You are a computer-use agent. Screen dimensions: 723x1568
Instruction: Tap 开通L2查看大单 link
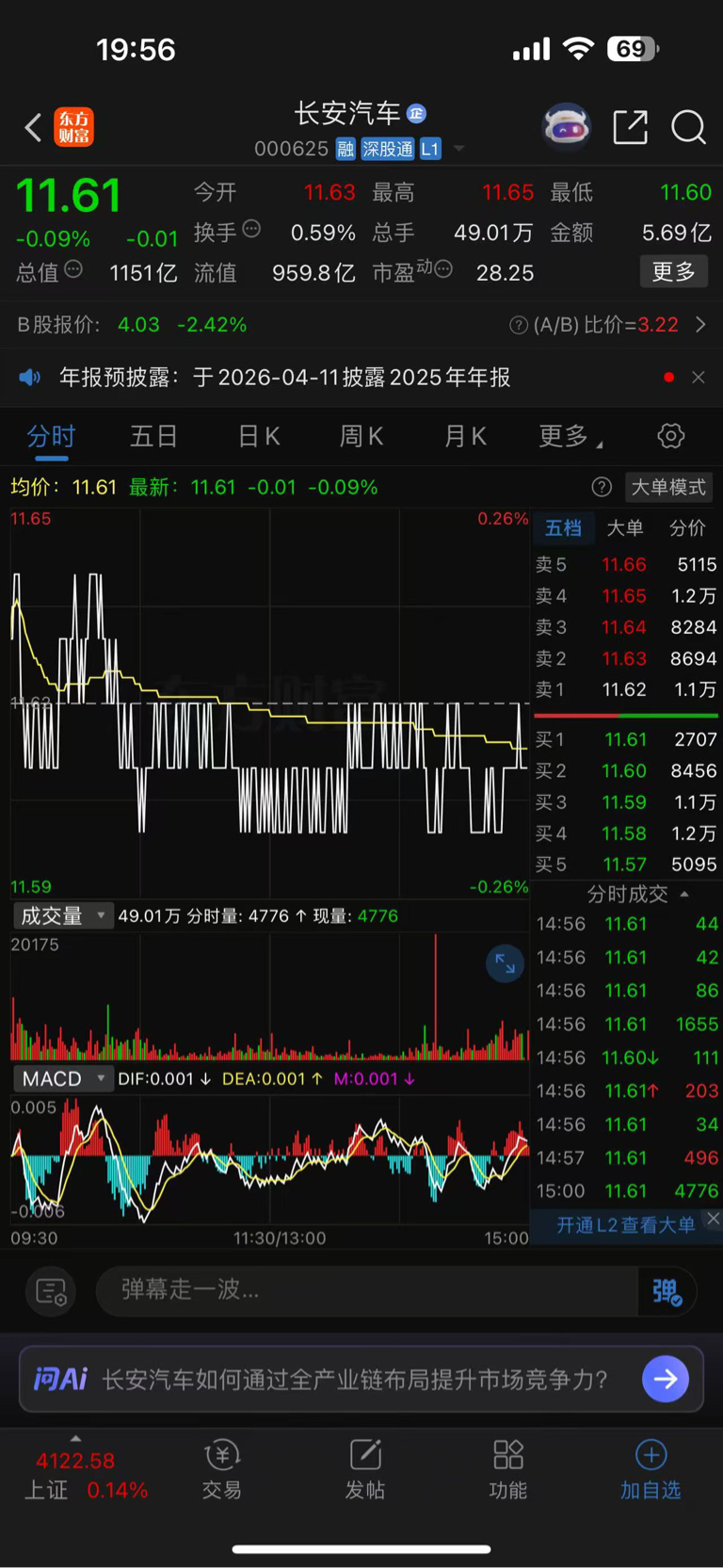(x=625, y=1225)
